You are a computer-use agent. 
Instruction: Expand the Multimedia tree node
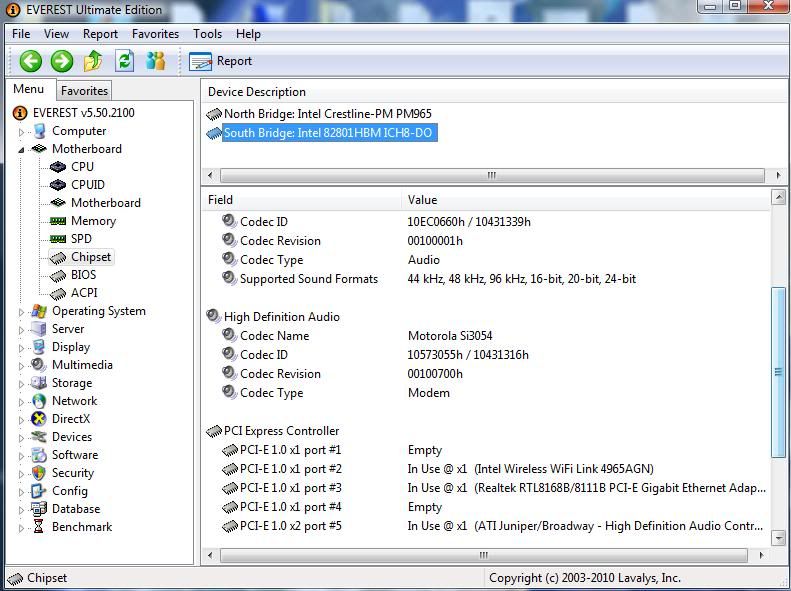pyautogui.click(x=21, y=366)
